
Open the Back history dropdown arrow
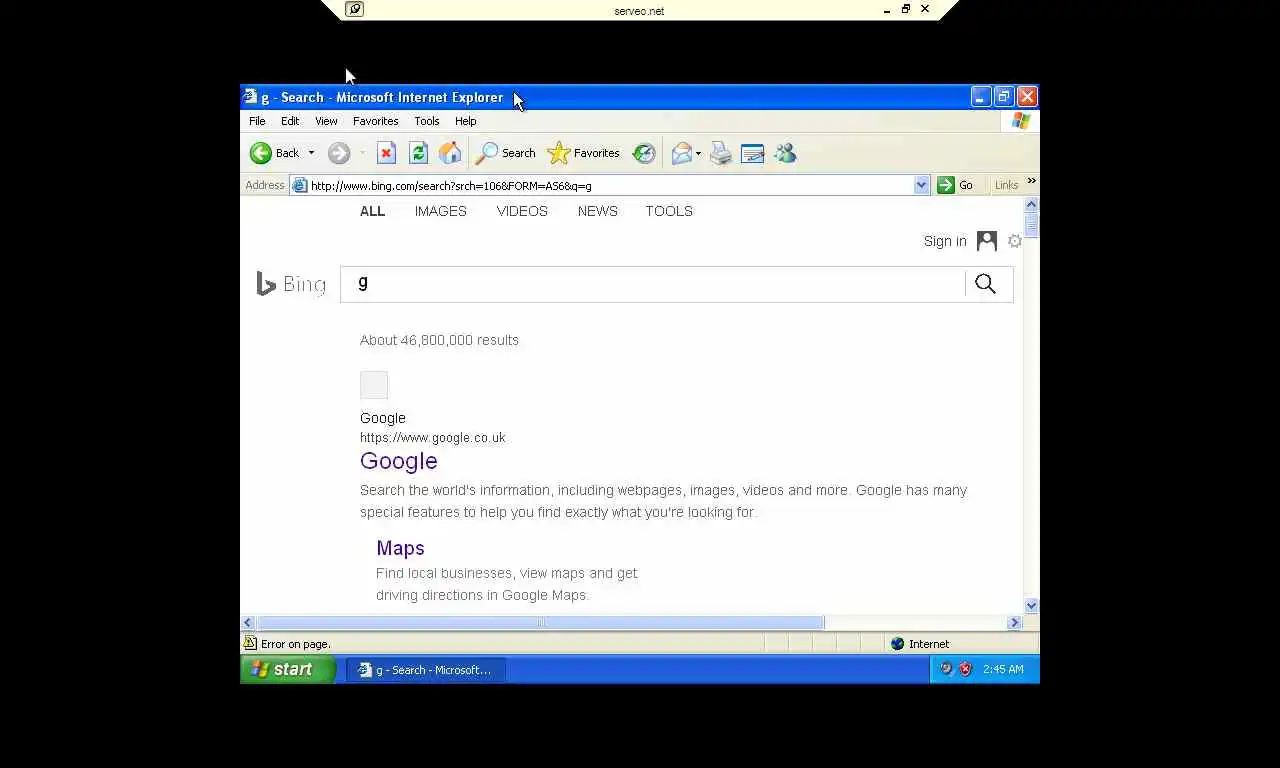(x=311, y=153)
